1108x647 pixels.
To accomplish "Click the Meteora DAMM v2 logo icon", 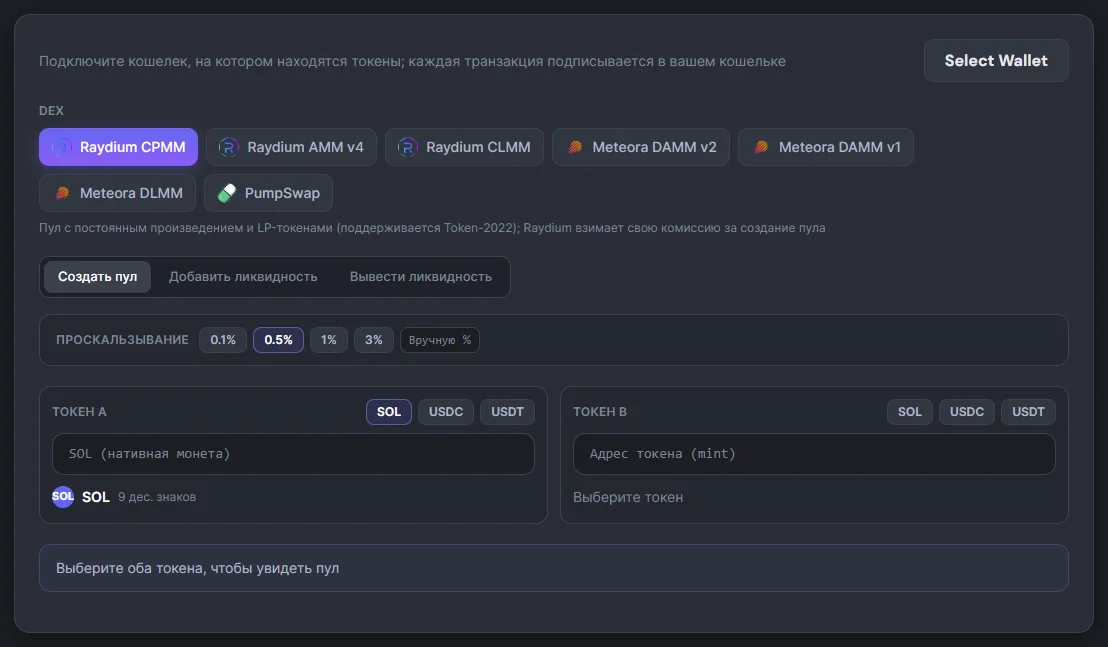I will tap(575, 147).
